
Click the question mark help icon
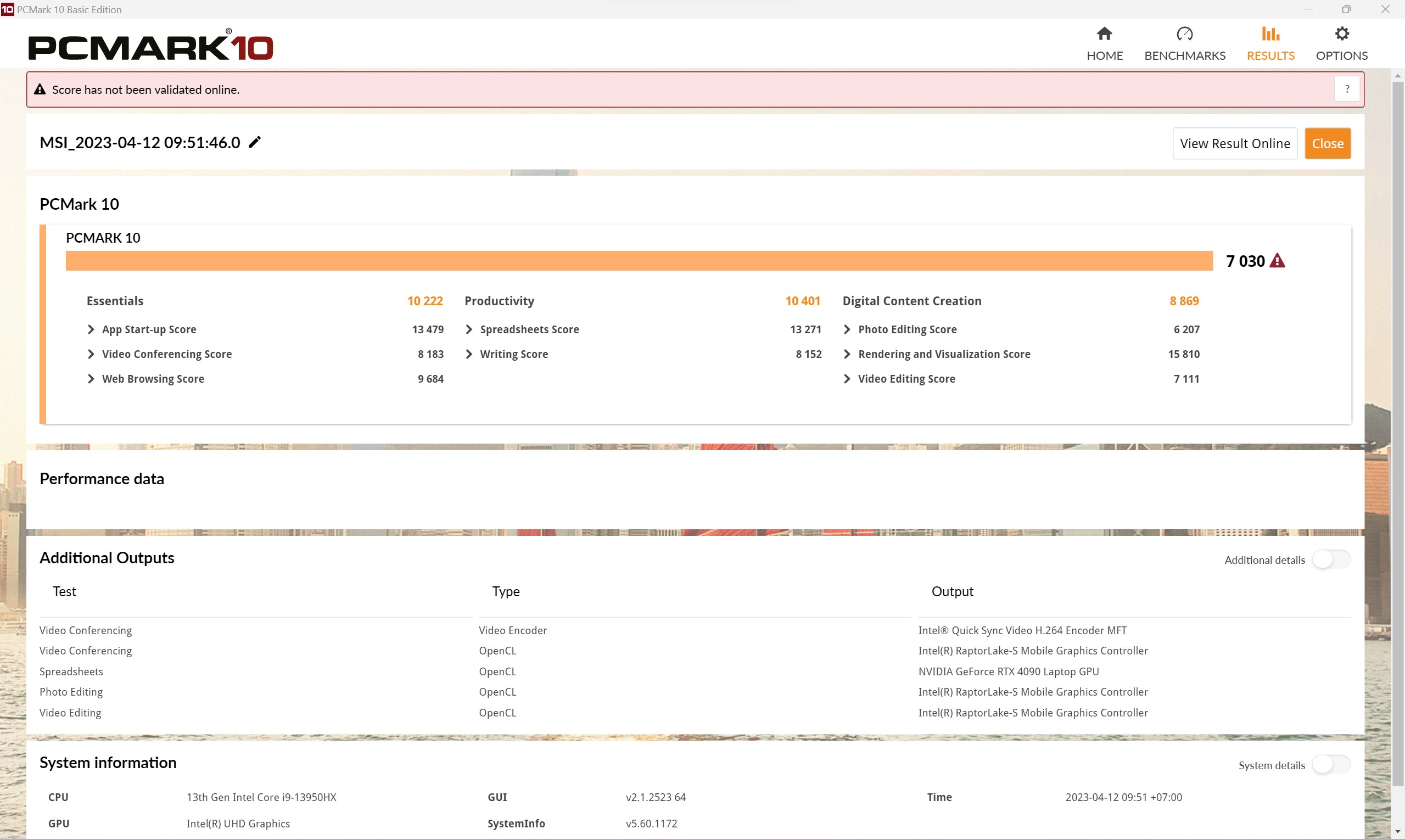[x=1347, y=89]
